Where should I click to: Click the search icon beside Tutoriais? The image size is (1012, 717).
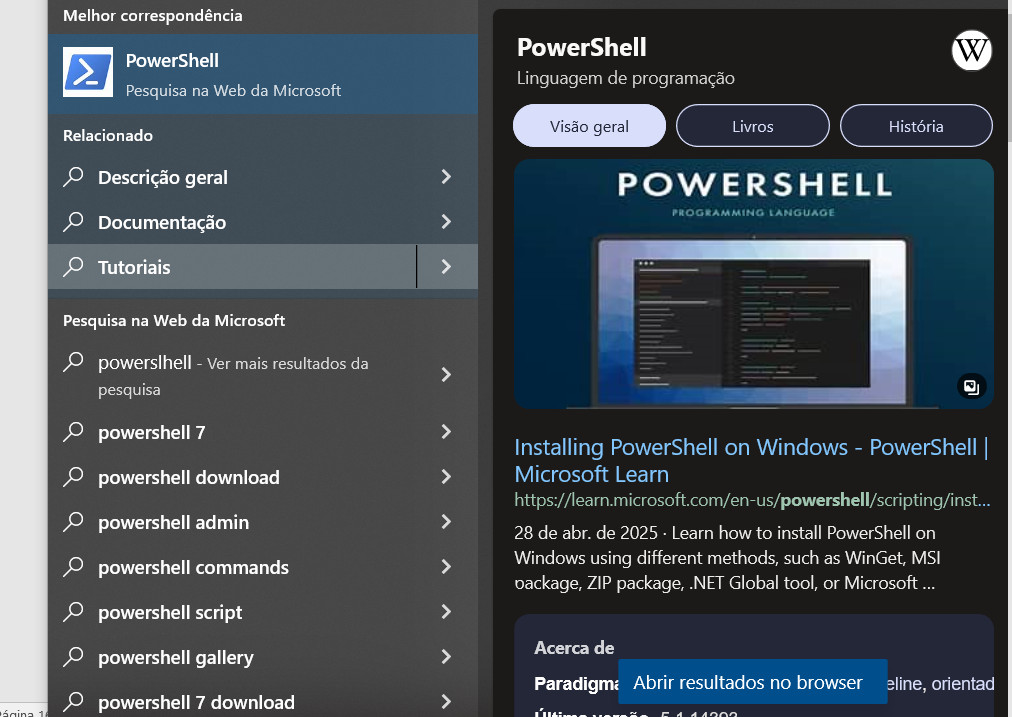tap(74, 267)
